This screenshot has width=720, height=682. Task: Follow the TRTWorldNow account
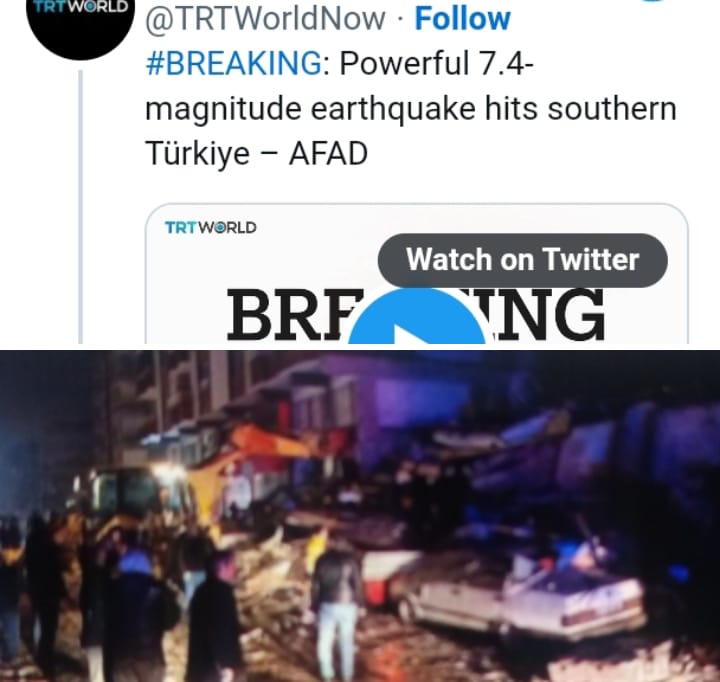pos(462,18)
